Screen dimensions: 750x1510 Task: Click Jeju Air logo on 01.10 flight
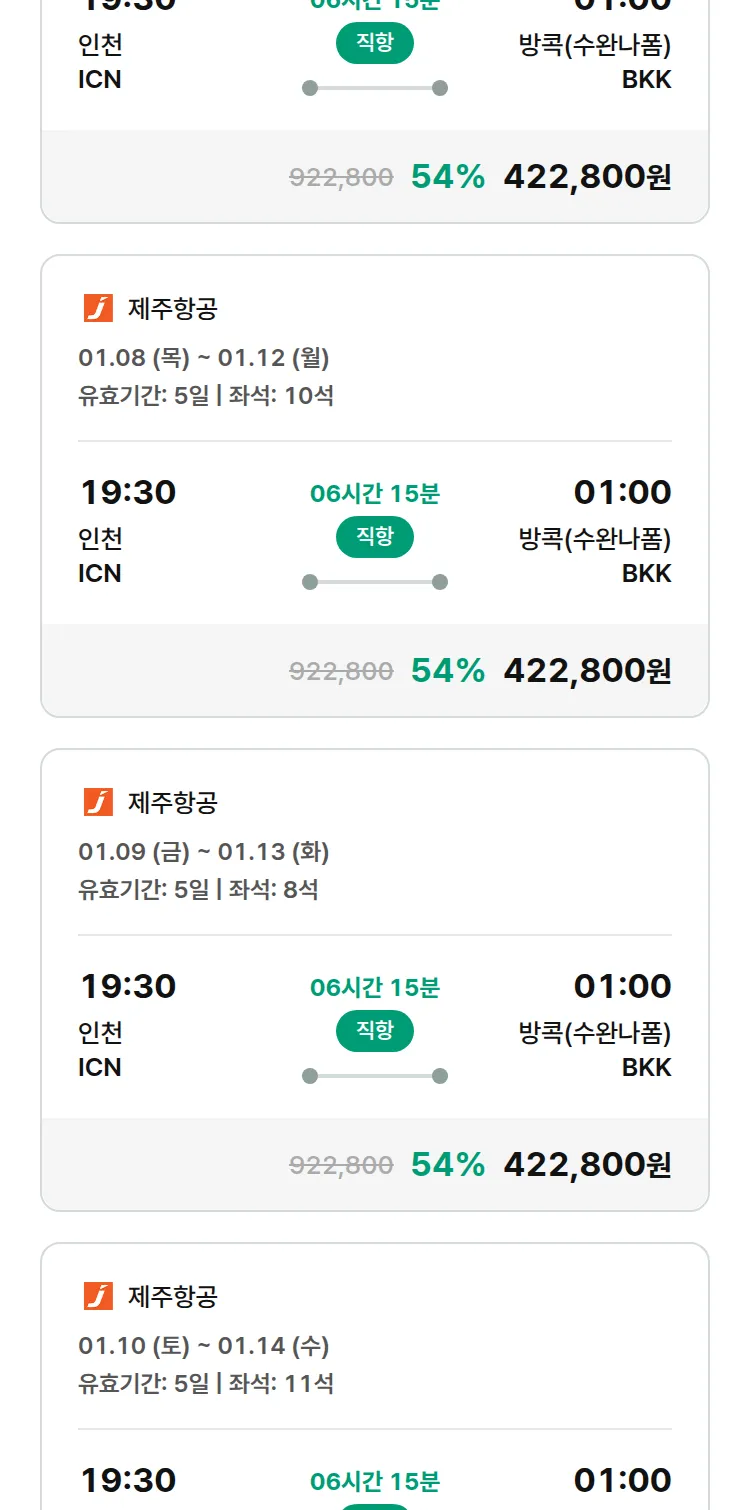coord(98,1296)
